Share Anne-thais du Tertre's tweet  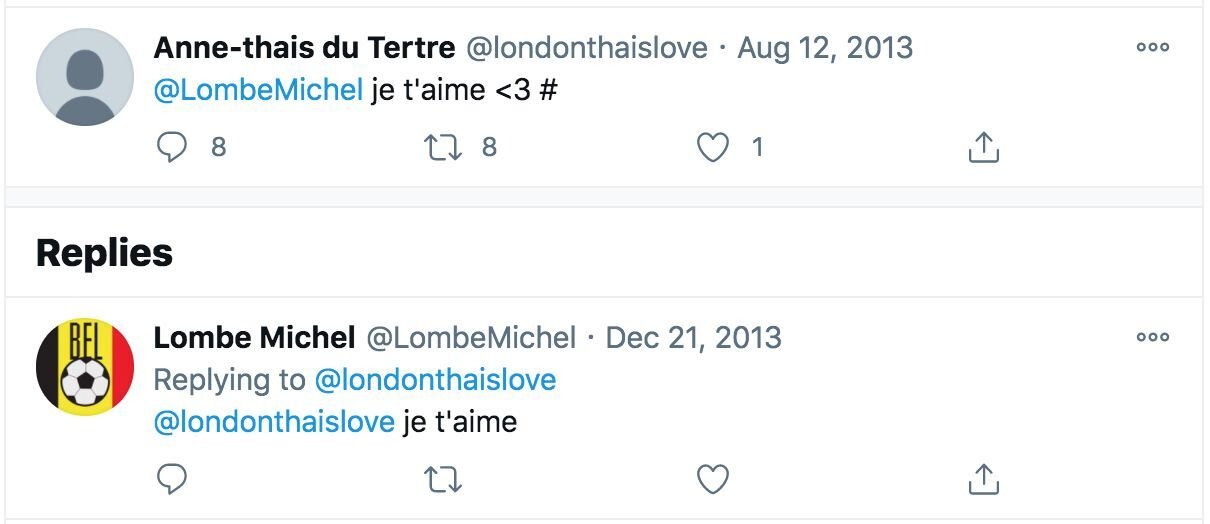click(984, 148)
